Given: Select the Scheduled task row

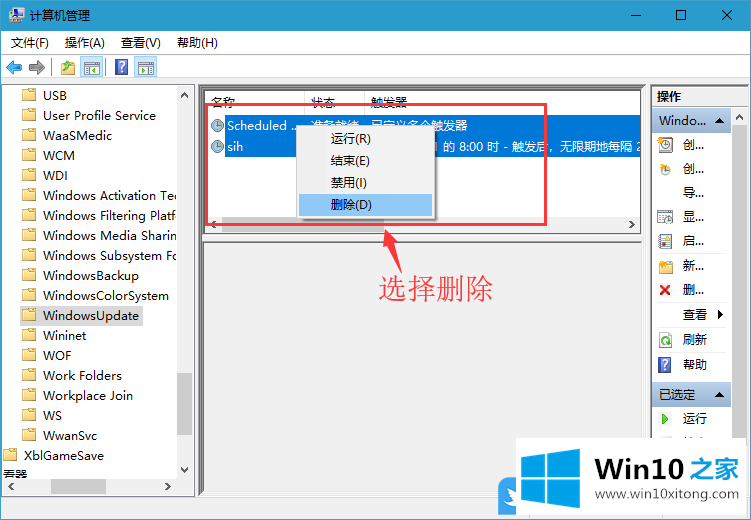Looking at the screenshot, I should click(425, 125).
